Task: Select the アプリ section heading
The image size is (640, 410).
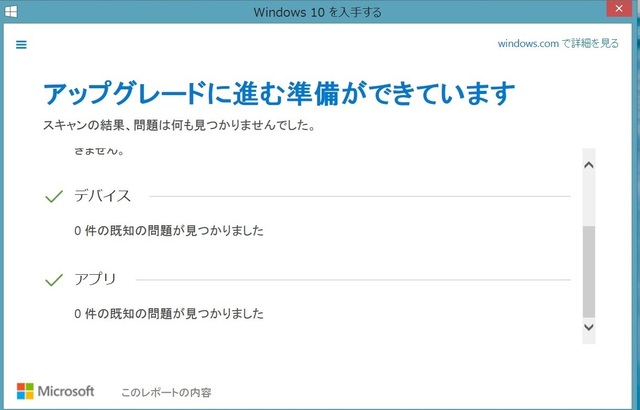Action: tap(96, 279)
